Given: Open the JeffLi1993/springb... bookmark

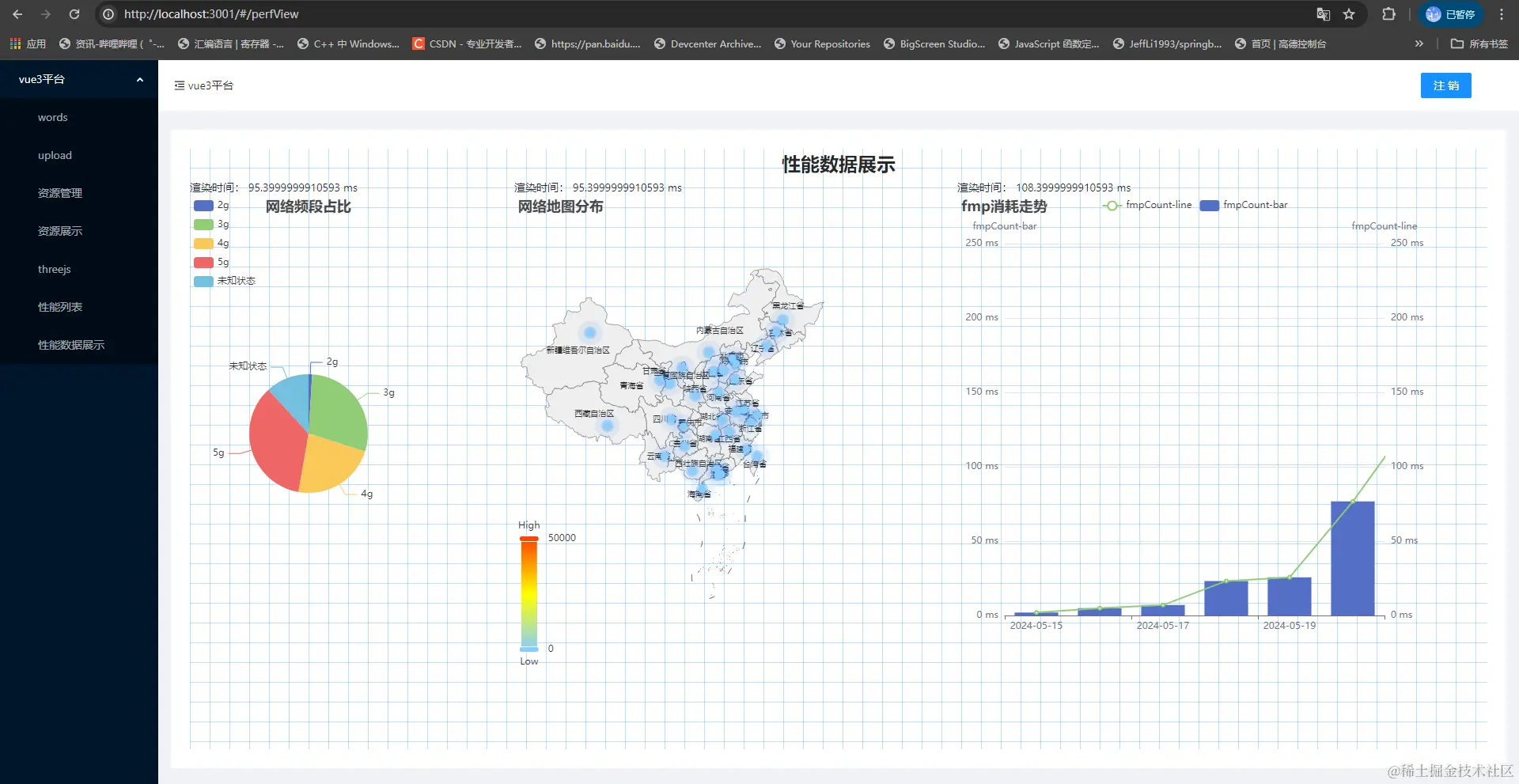Looking at the screenshot, I should tap(1167, 44).
